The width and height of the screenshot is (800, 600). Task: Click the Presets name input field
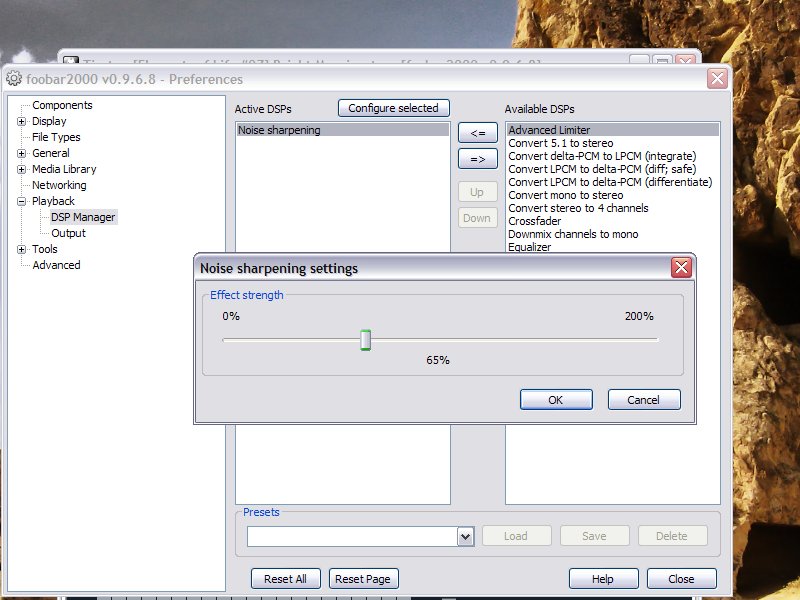pos(353,536)
